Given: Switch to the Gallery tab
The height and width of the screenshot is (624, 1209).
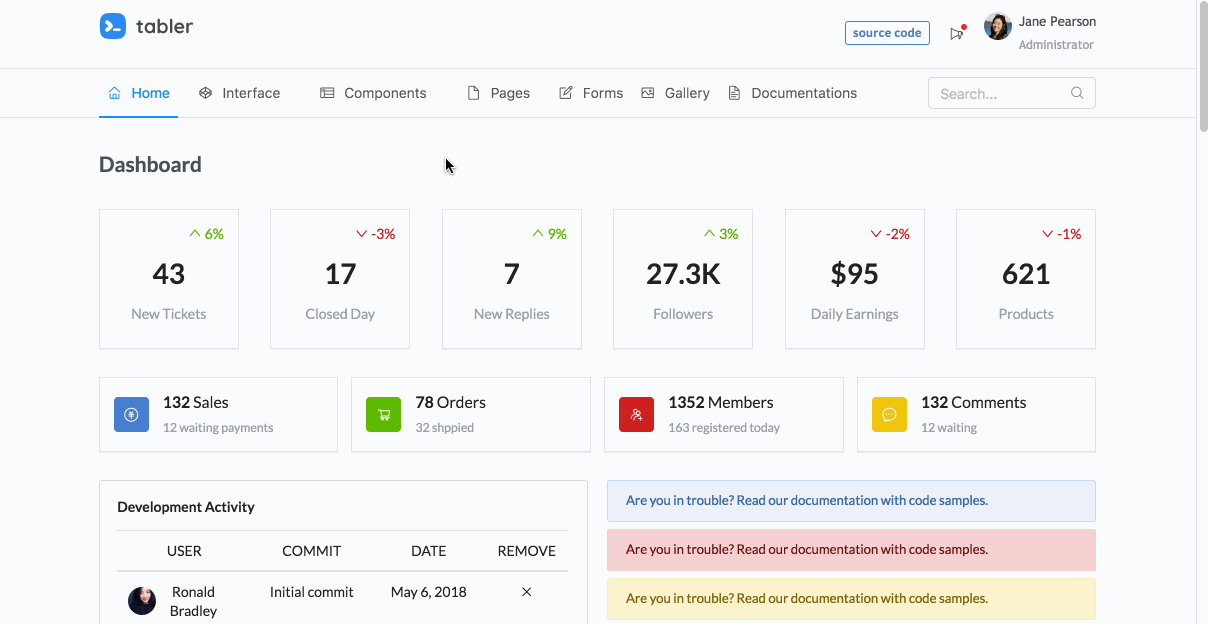Looking at the screenshot, I should 675,93.
